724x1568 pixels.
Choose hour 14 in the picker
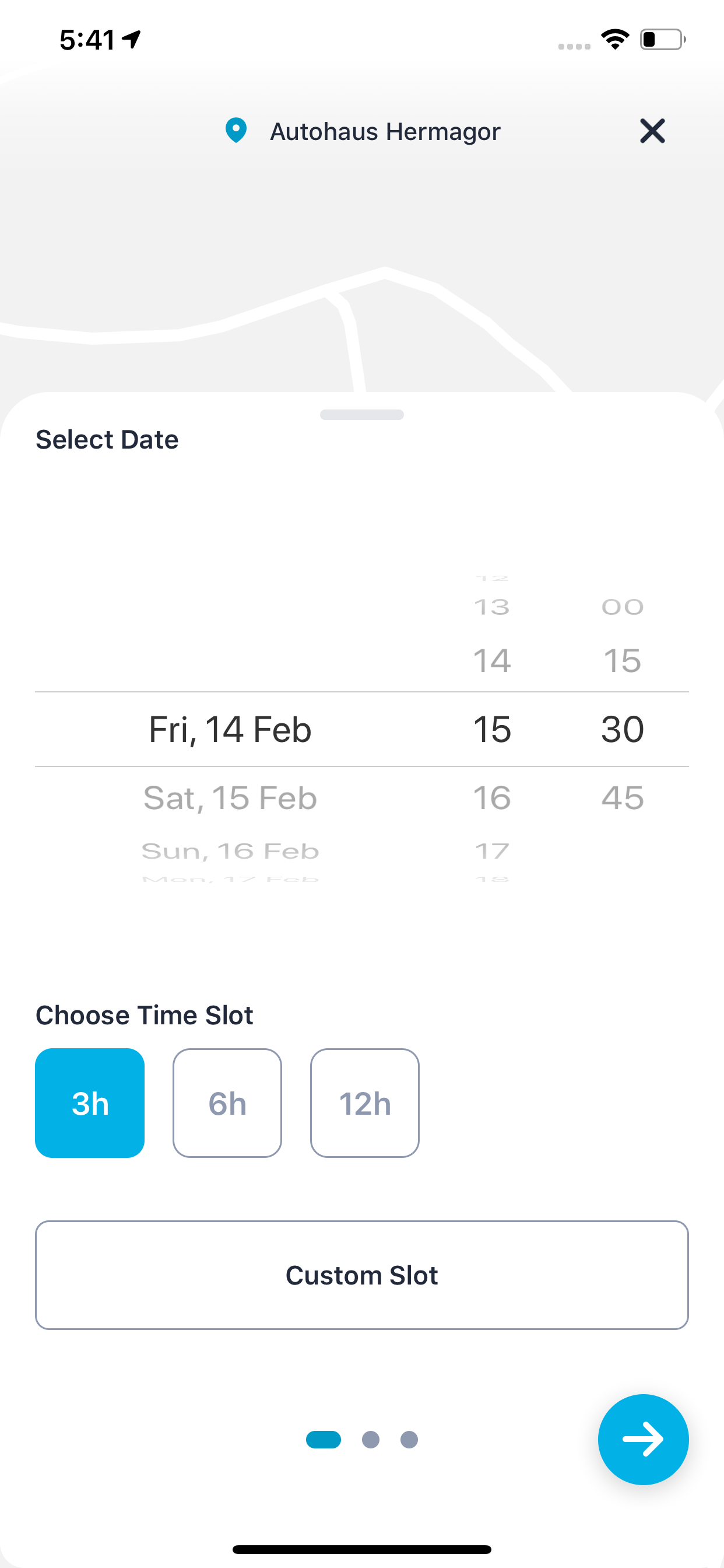tap(492, 660)
